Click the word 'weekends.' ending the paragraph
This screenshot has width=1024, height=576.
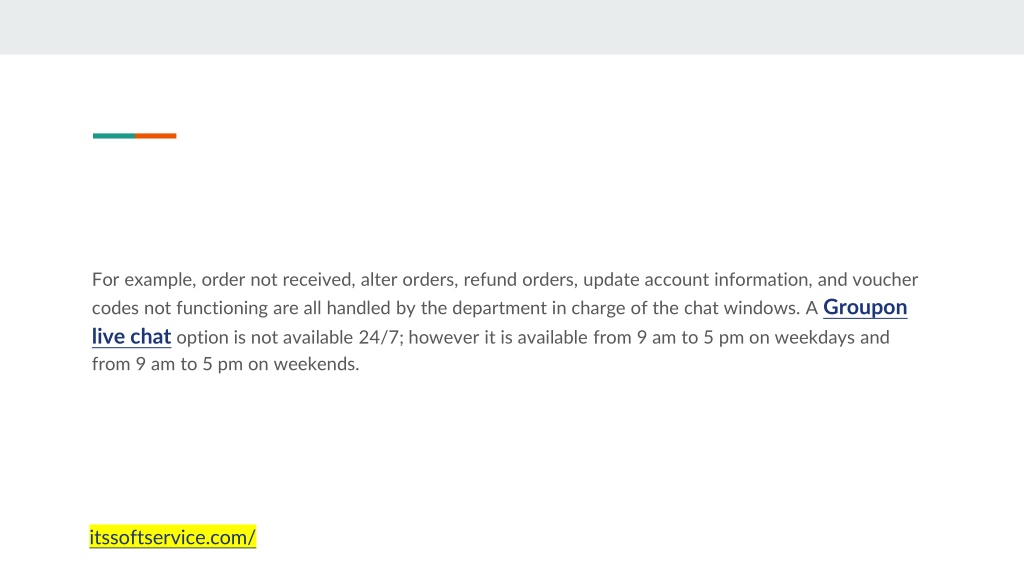[x=316, y=364]
